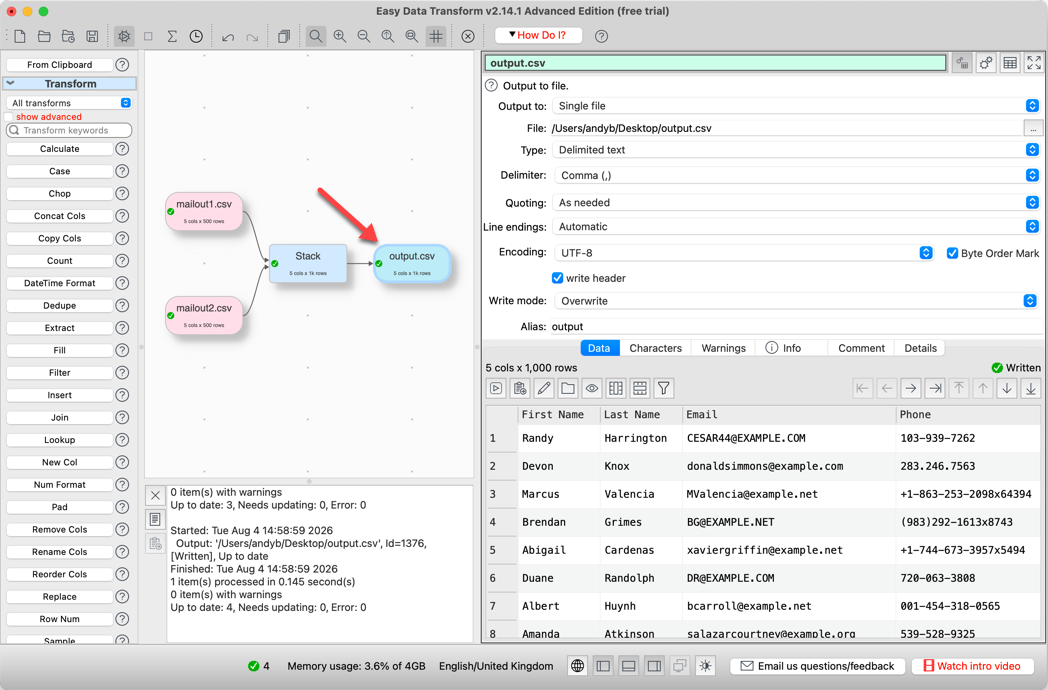1048x690 pixels.
Task: Click the expand-arrows icon beside output.csv field
Action: click(x=1034, y=63)
